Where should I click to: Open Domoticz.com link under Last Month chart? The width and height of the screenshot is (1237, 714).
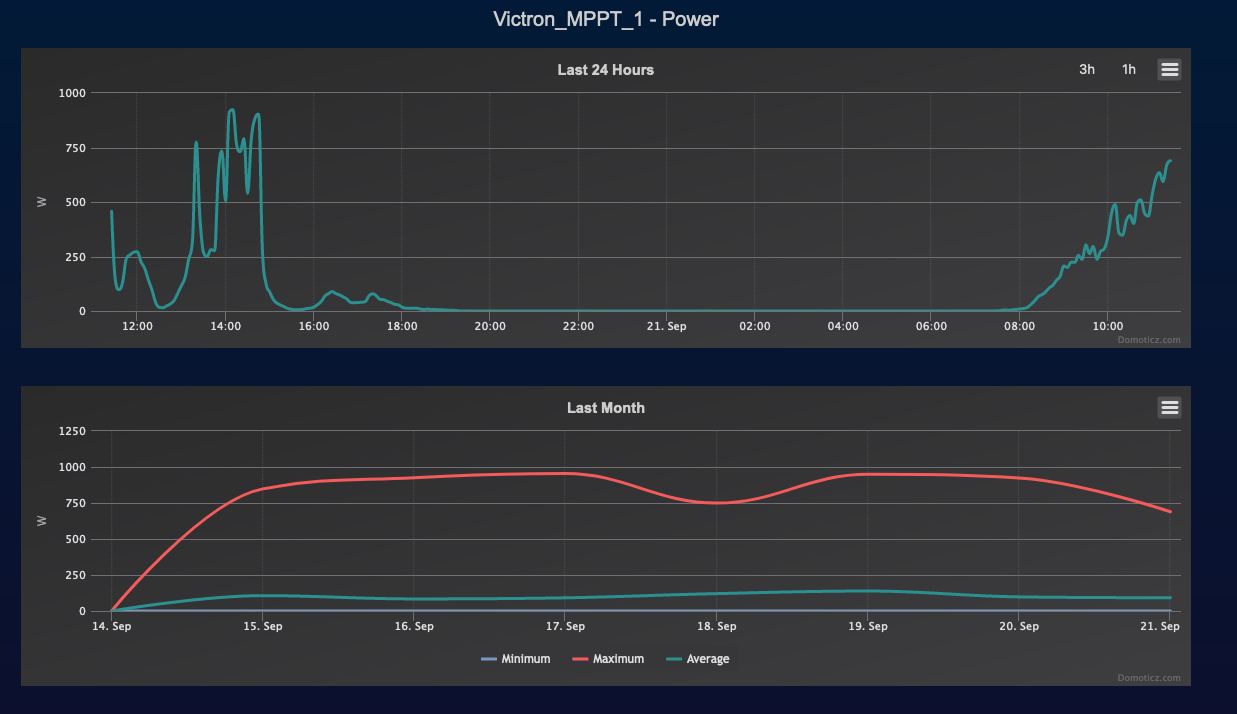(1148, 678)
